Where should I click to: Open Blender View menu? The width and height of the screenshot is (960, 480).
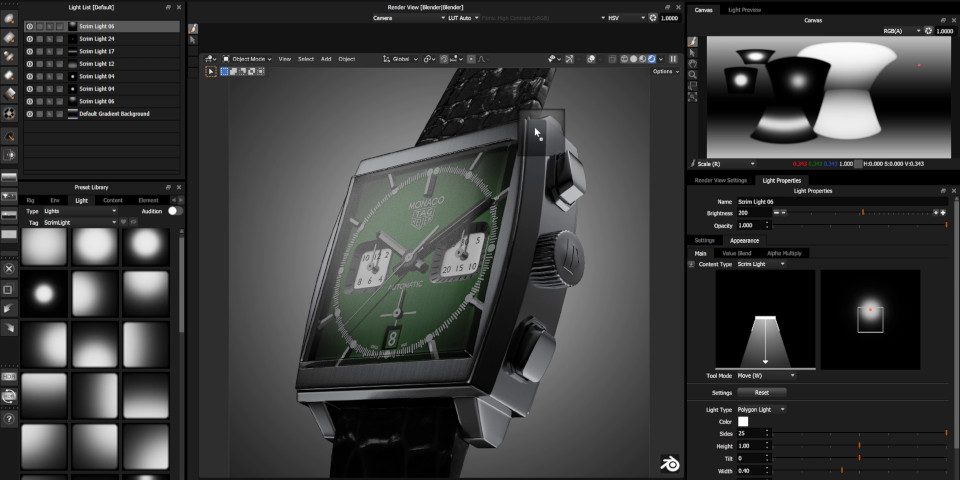[x=285, y=59]
